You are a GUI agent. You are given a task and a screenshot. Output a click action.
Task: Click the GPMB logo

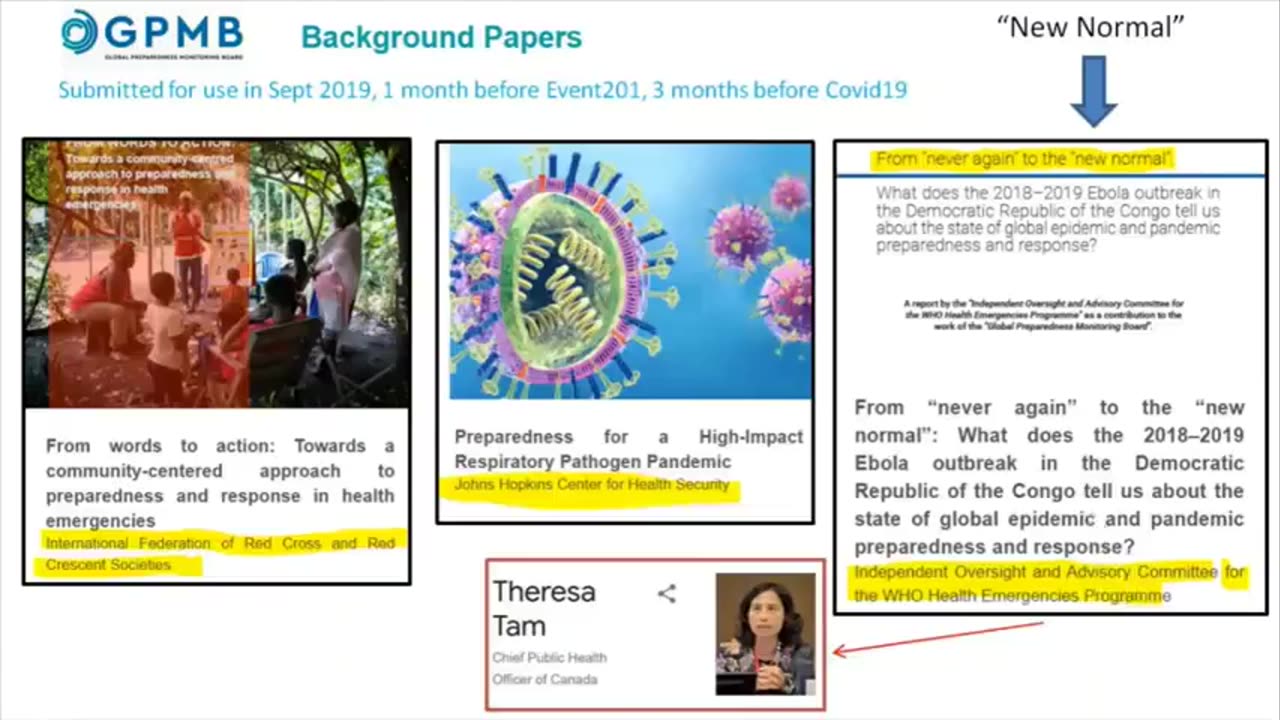(x=152, y=34)
